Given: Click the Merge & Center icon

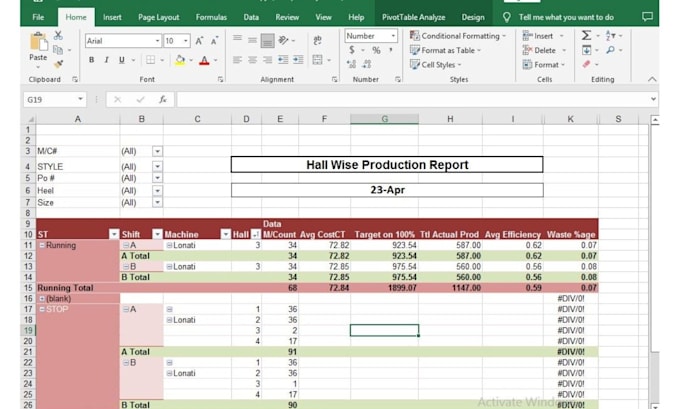Looking at the screenshot, I should click(317, 60).
